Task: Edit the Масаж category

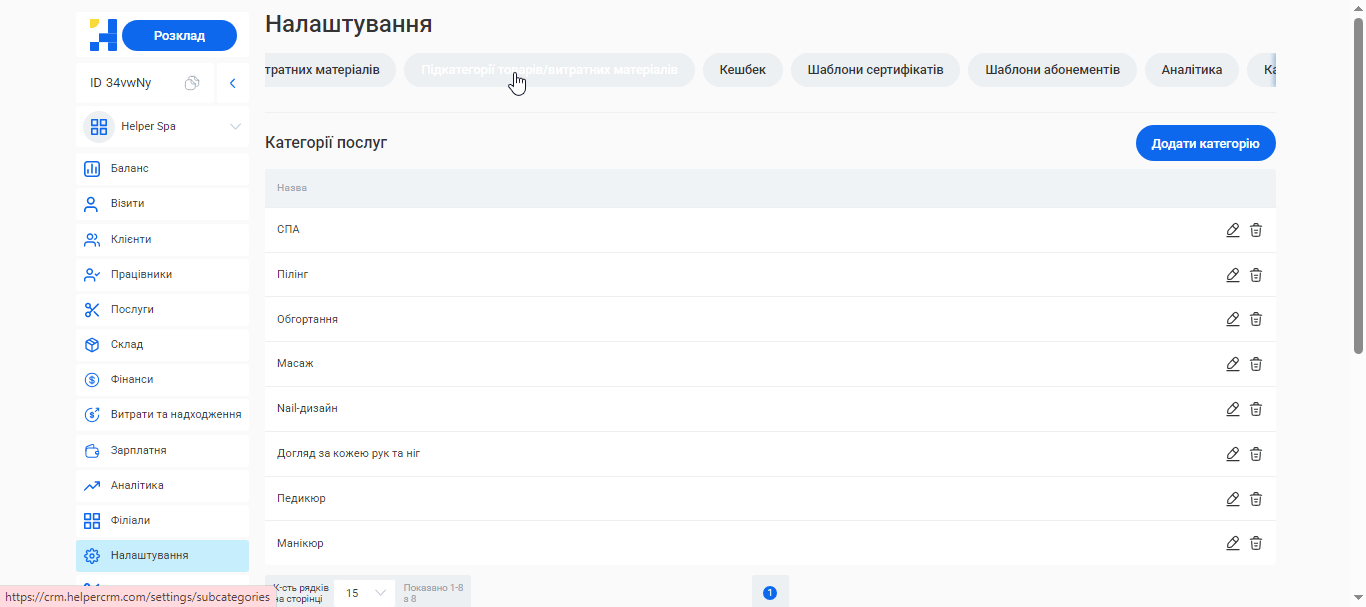Action: click(1232, 364)
